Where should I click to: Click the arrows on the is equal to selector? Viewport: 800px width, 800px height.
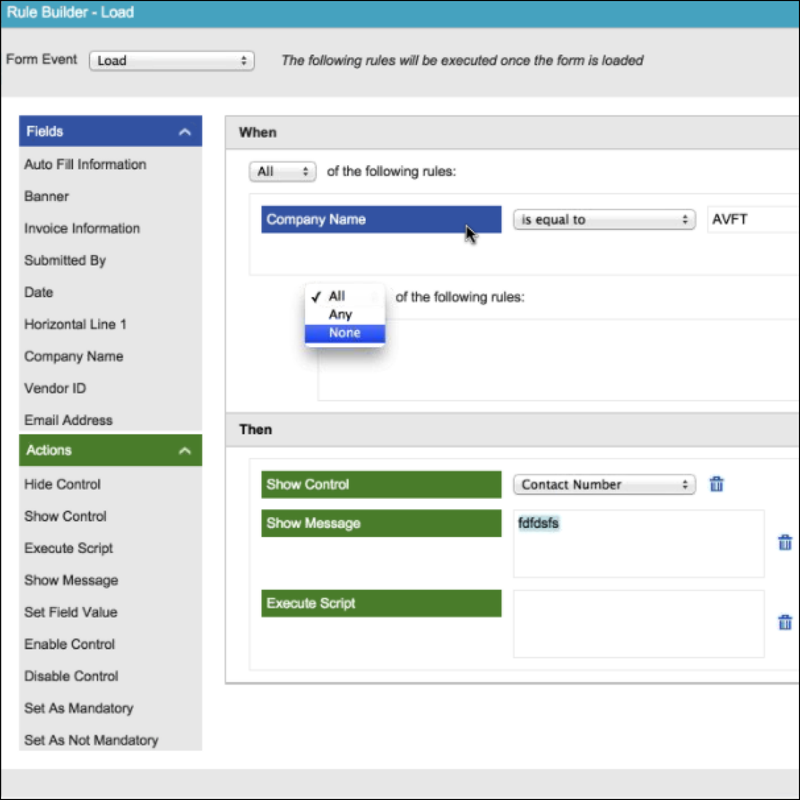(x=686, y=219)
